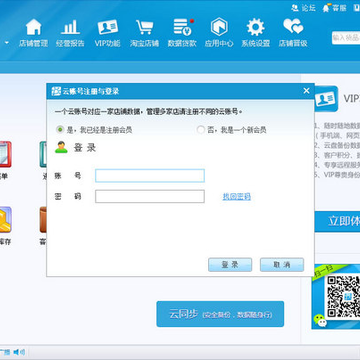Focus the 账号 input field
This screenshot has width=360, height=360.
(150, 176)
